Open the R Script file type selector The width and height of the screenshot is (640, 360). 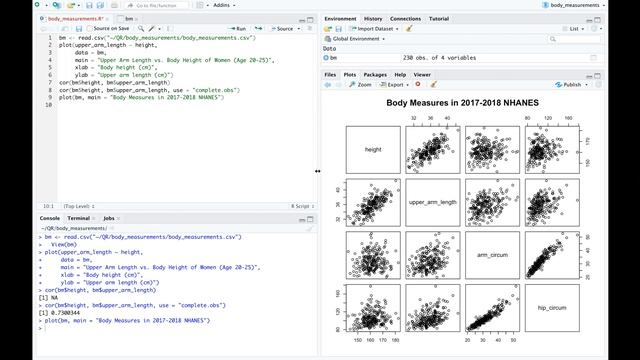[x=302, y=206]
